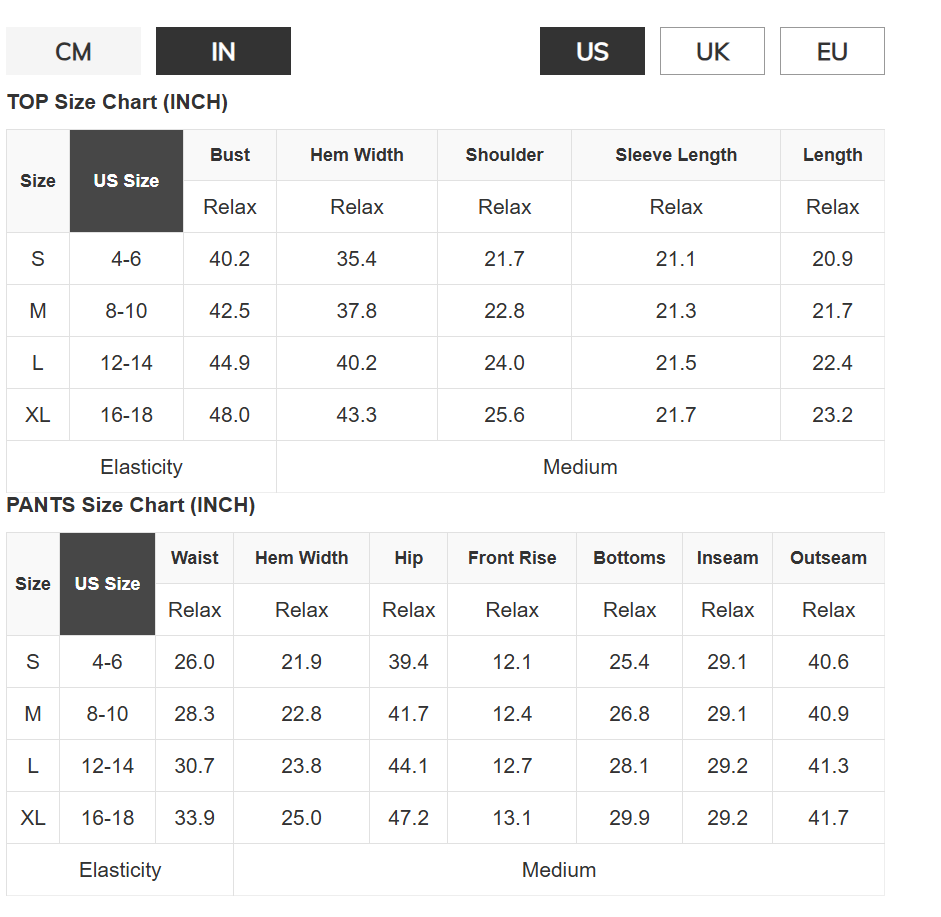Click the Shoulder column header

[505, 155]
